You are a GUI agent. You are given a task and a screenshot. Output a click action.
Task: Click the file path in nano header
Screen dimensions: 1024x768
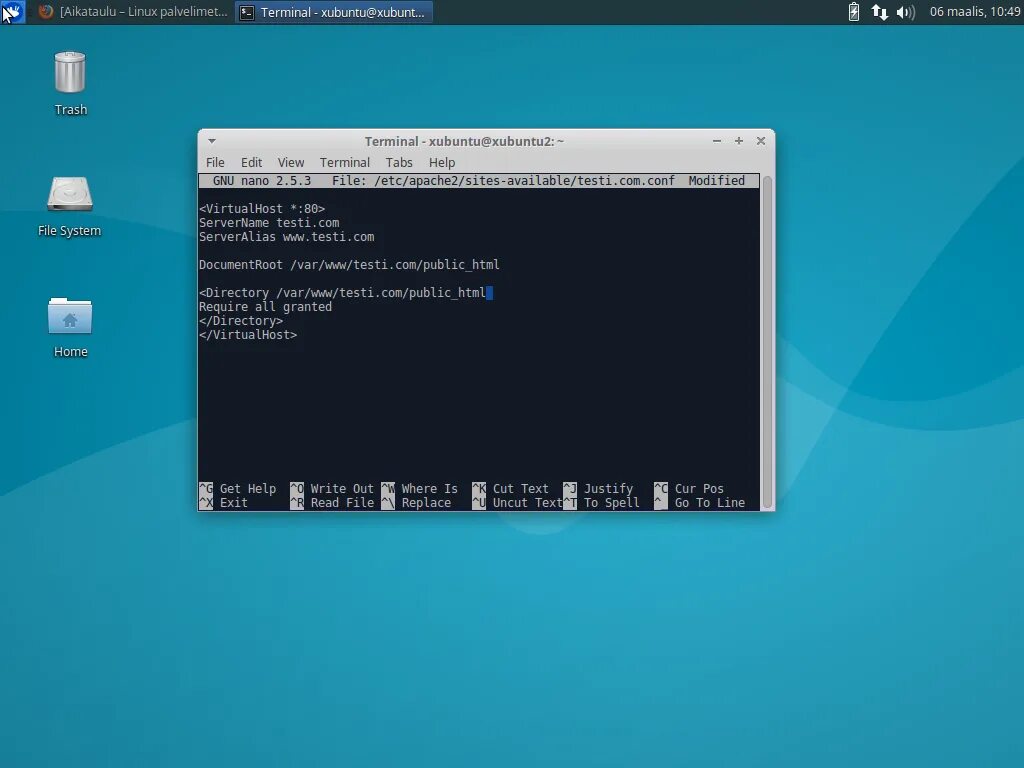(x=524, y=181)
